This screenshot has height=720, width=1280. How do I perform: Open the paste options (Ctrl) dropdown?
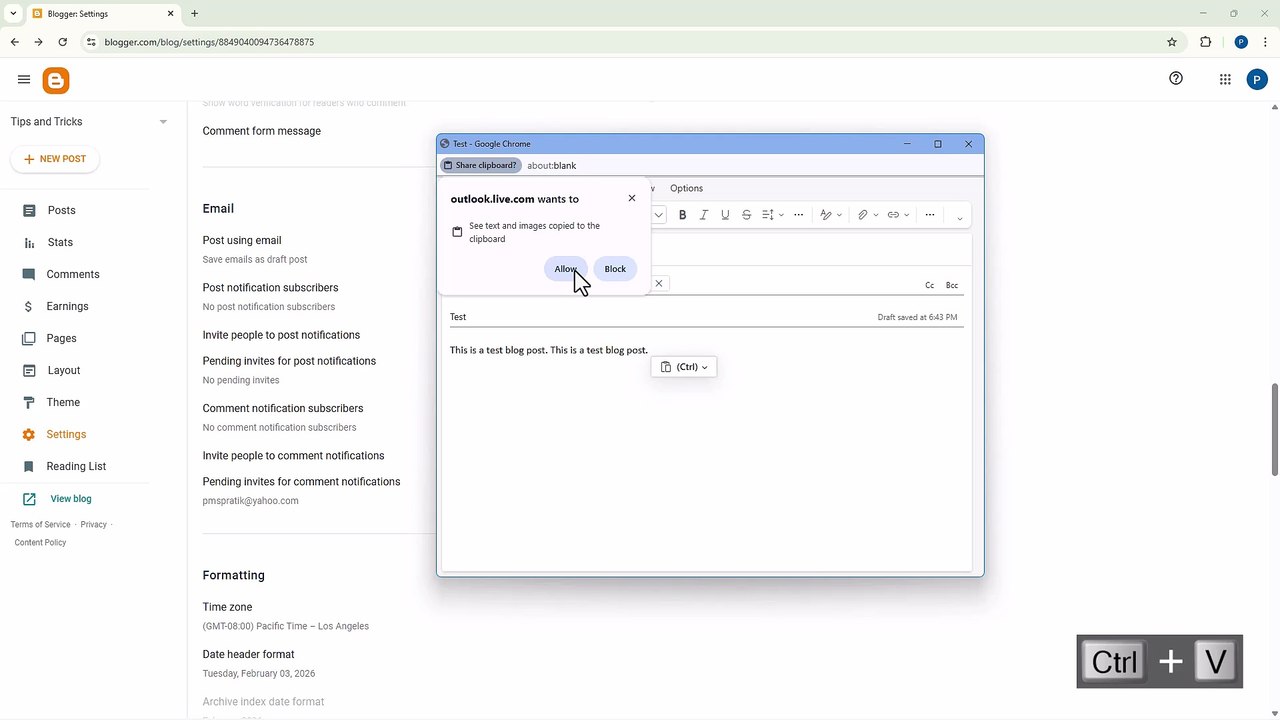coord(684,367)
